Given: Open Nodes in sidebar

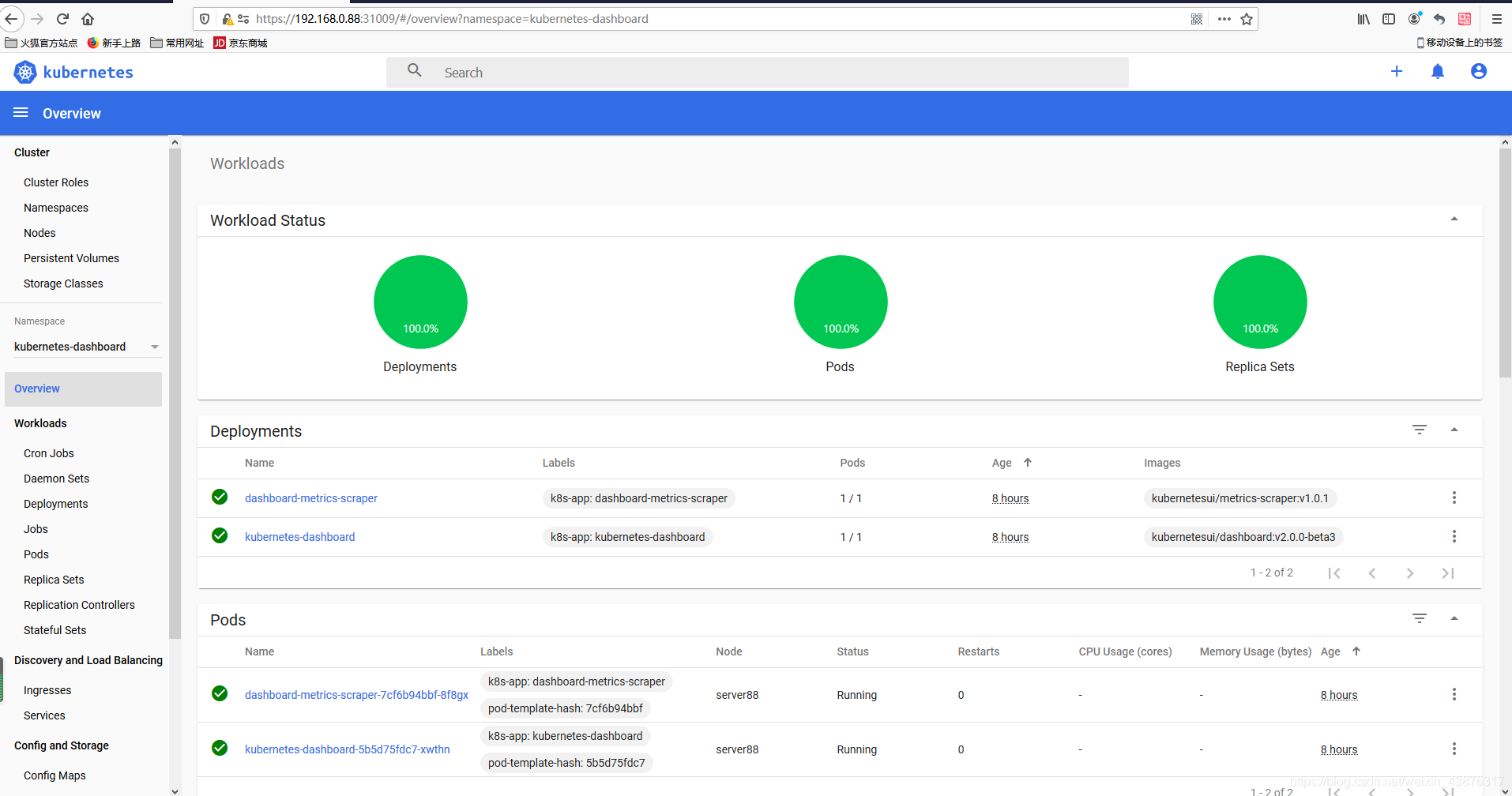Looking at the screenshot, I should 39,233.
